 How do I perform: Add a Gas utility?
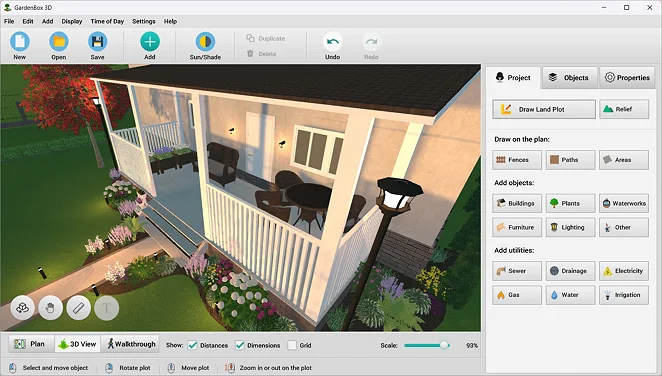(517, 295)
